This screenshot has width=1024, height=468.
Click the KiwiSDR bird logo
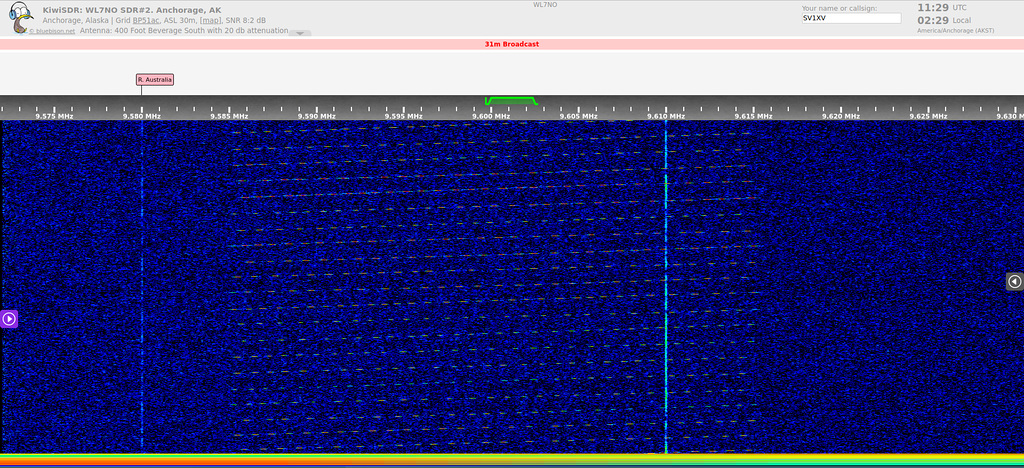[19, 18]
